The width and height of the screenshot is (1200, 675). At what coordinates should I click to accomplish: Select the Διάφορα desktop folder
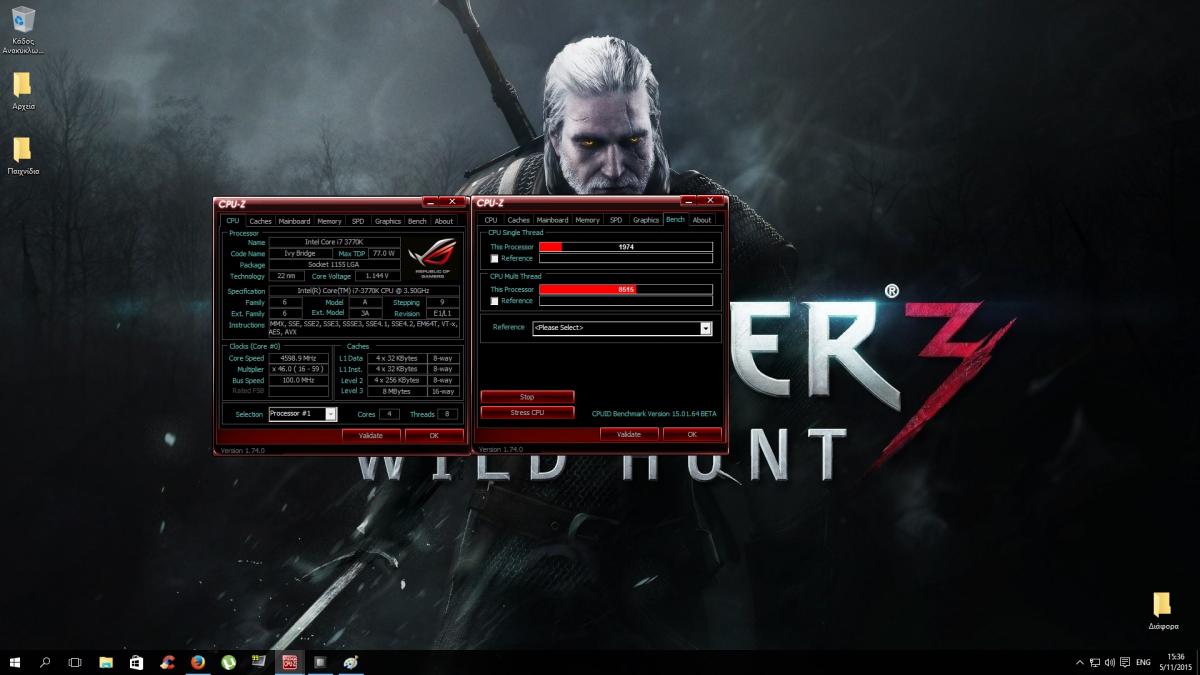(1161, 611)
